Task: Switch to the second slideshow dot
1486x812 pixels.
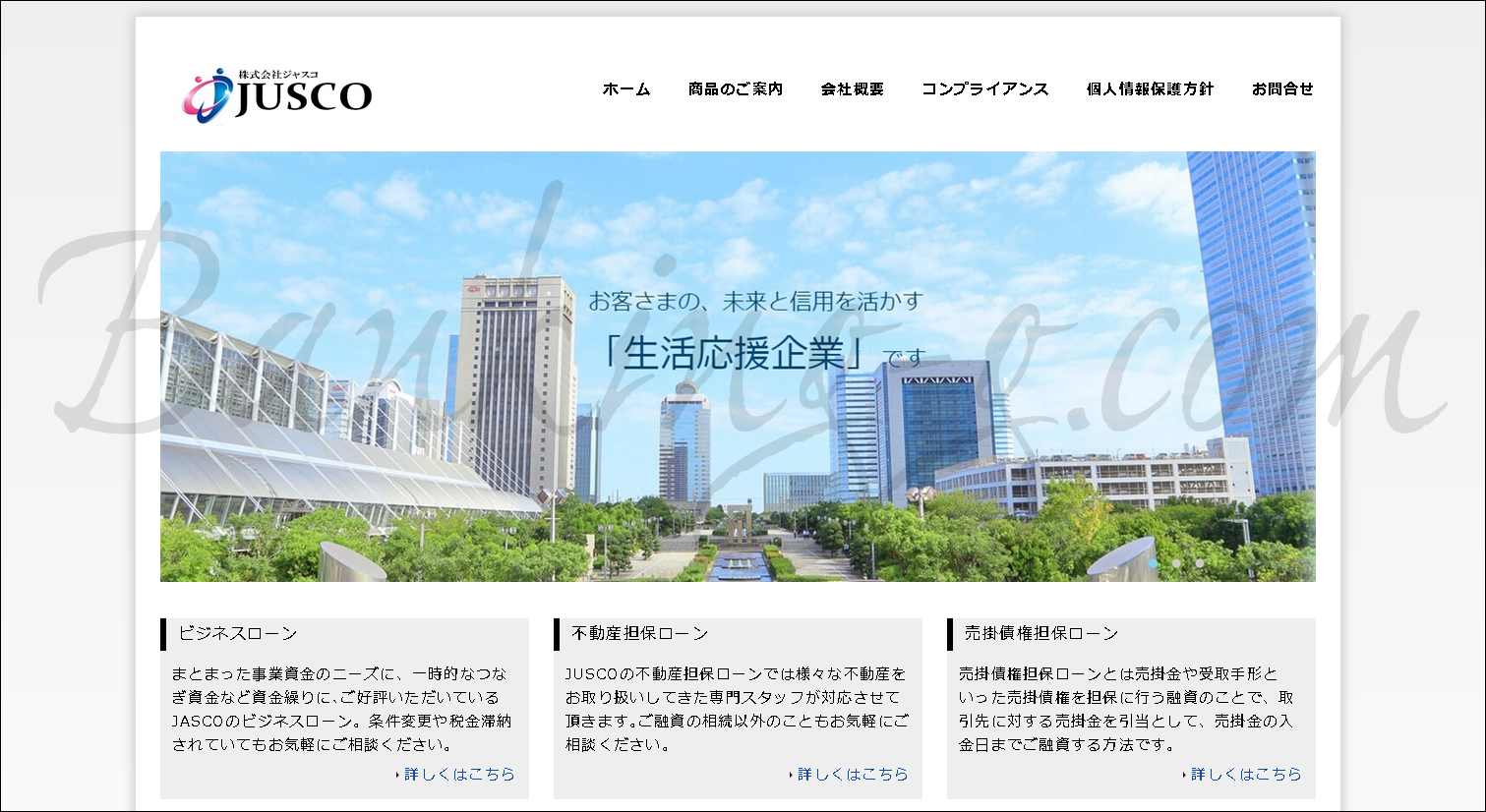Action: 1176,563
